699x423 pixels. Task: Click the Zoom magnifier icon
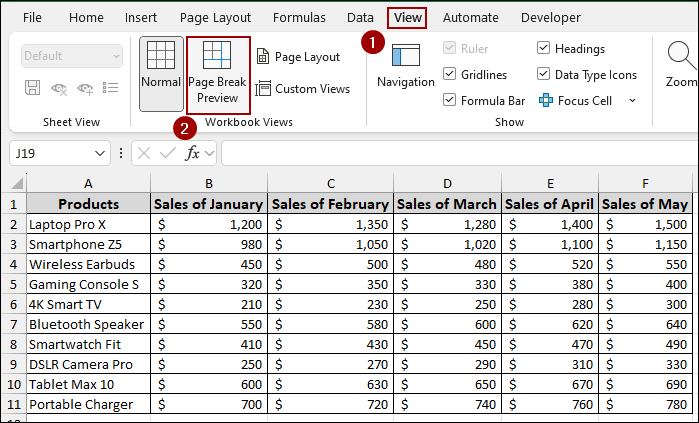tap(681, 62)
